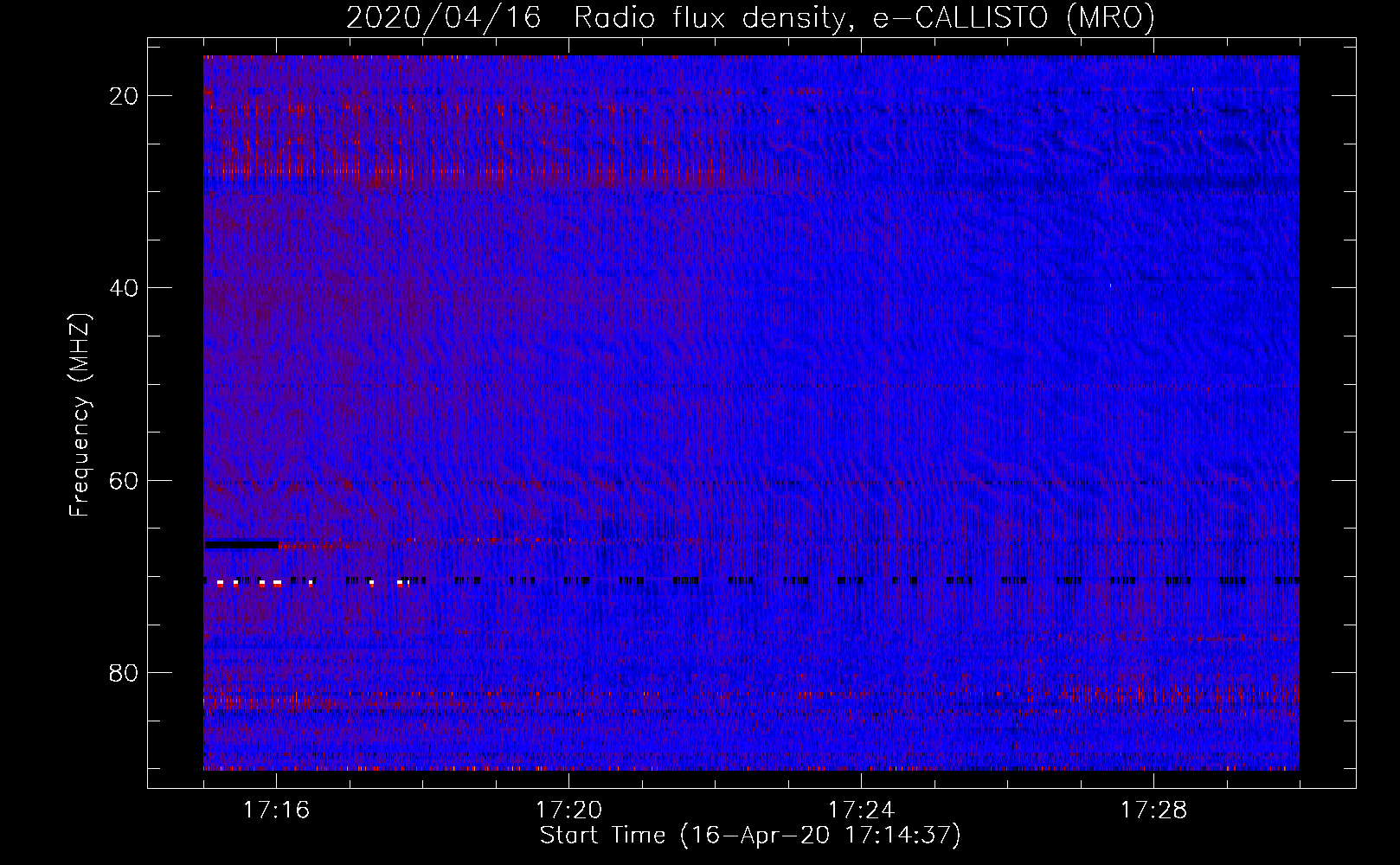The image size is (1400, 865).
Task: Click the 17:24 time tick label
Action: pos(861,811)
